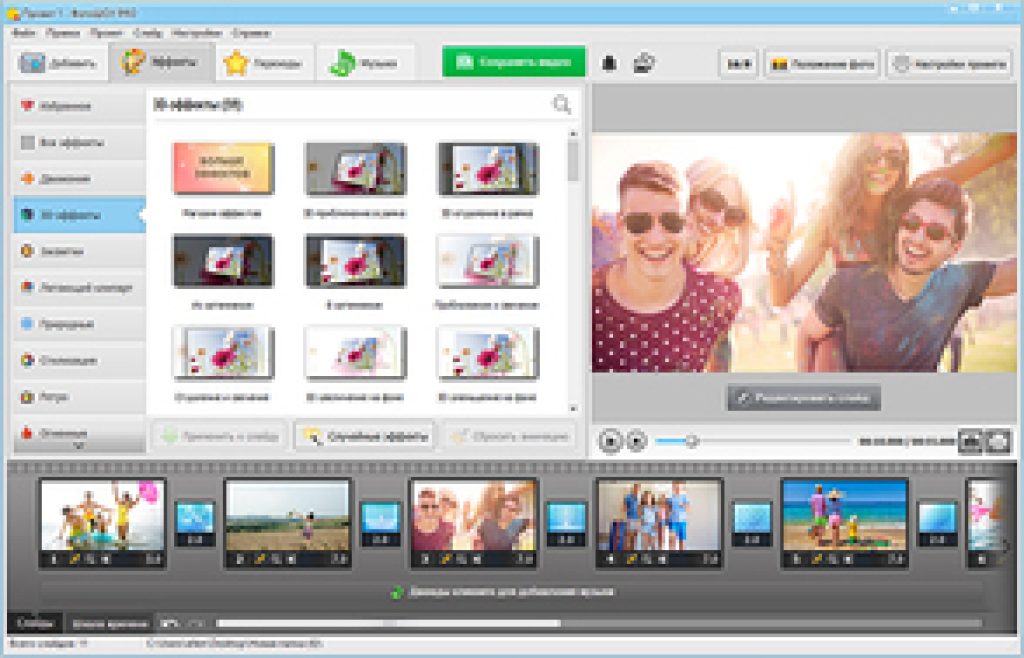
Task: Click the camera icon left of 16:9
Action: tap(643, 63)
